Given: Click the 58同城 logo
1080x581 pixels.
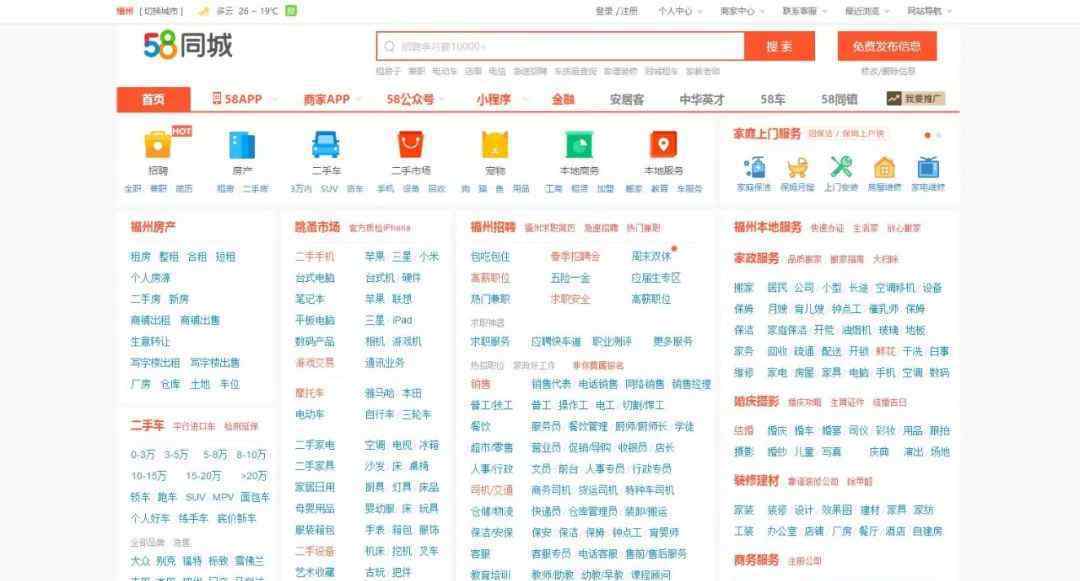Looking at the screenshot, I should point(187,45).
